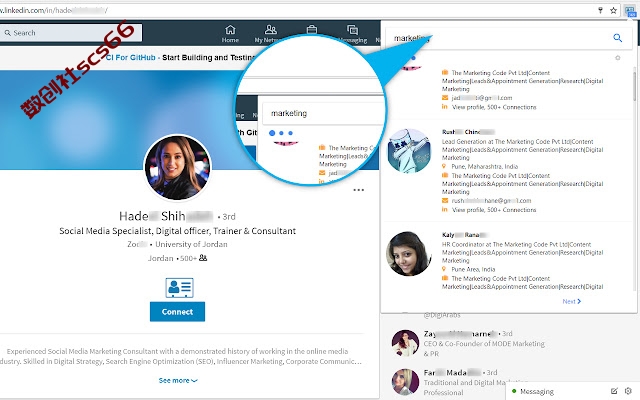Click the Connect button

177,312
